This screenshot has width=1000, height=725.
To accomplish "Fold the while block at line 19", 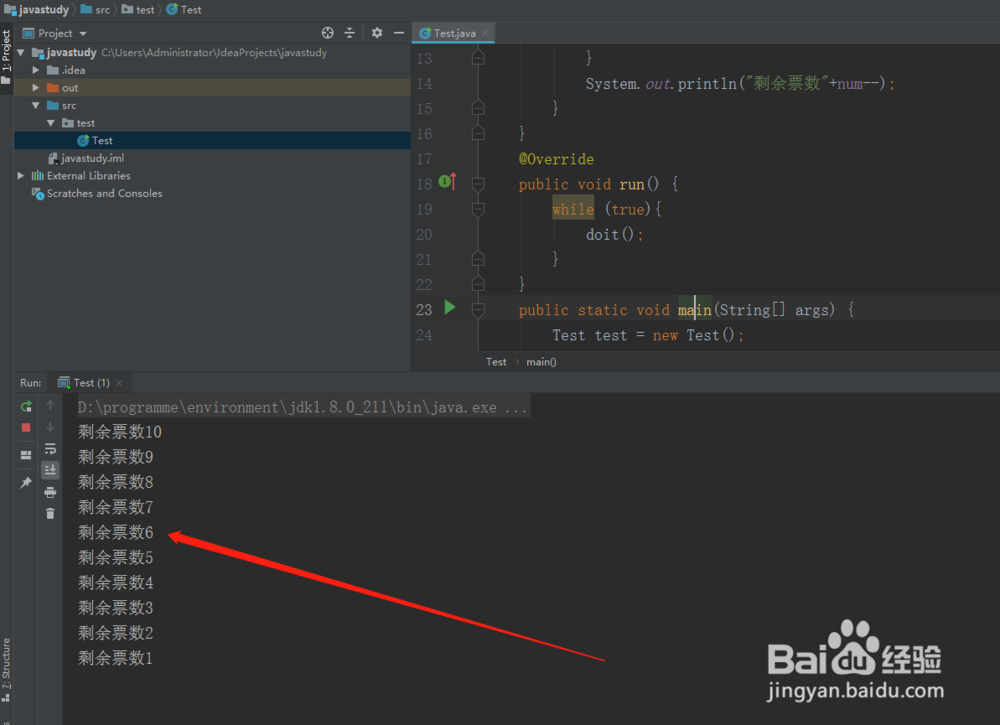I will coord(478,209).
